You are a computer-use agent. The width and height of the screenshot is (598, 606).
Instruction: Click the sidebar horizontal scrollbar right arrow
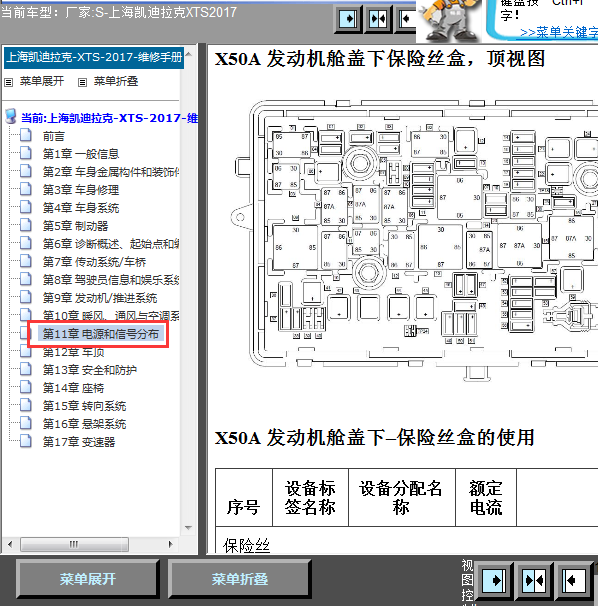pos(170,544)
